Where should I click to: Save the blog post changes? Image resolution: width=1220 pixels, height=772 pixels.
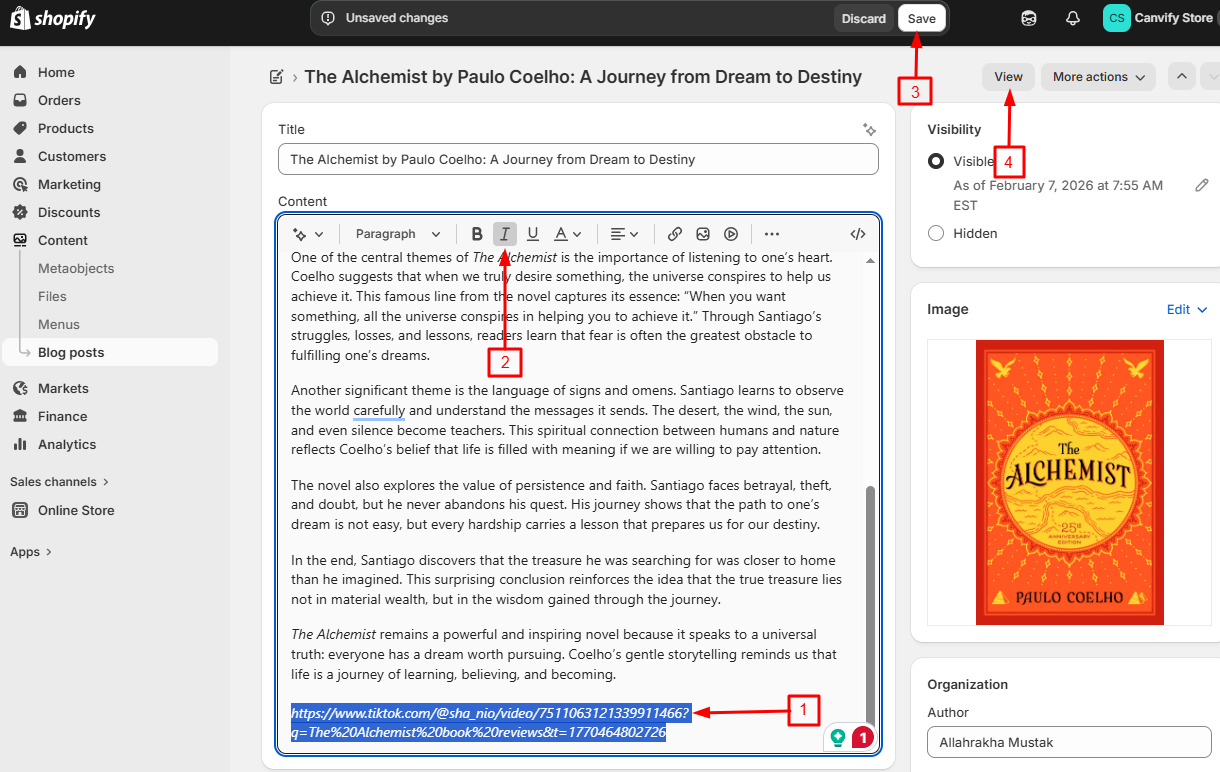921,17
